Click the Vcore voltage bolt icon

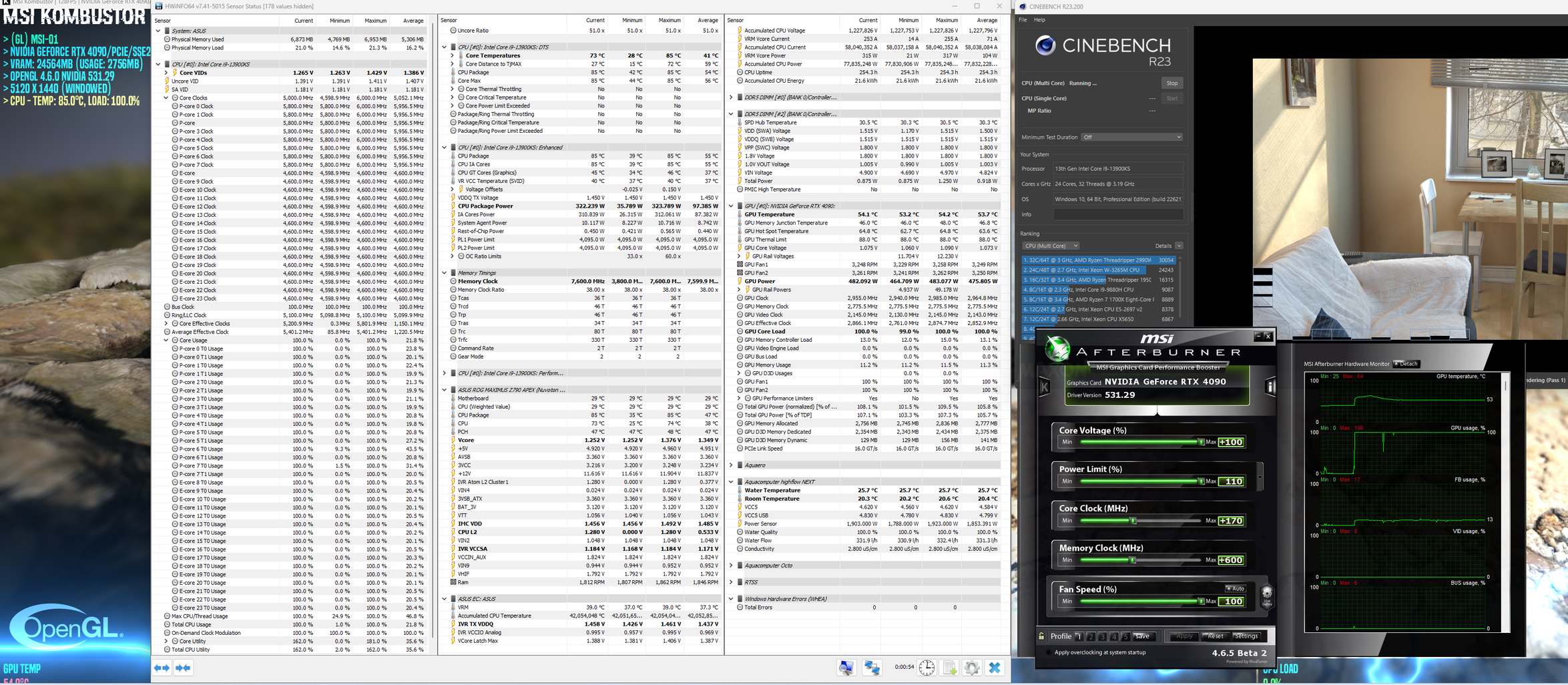(x=453, y=440)
